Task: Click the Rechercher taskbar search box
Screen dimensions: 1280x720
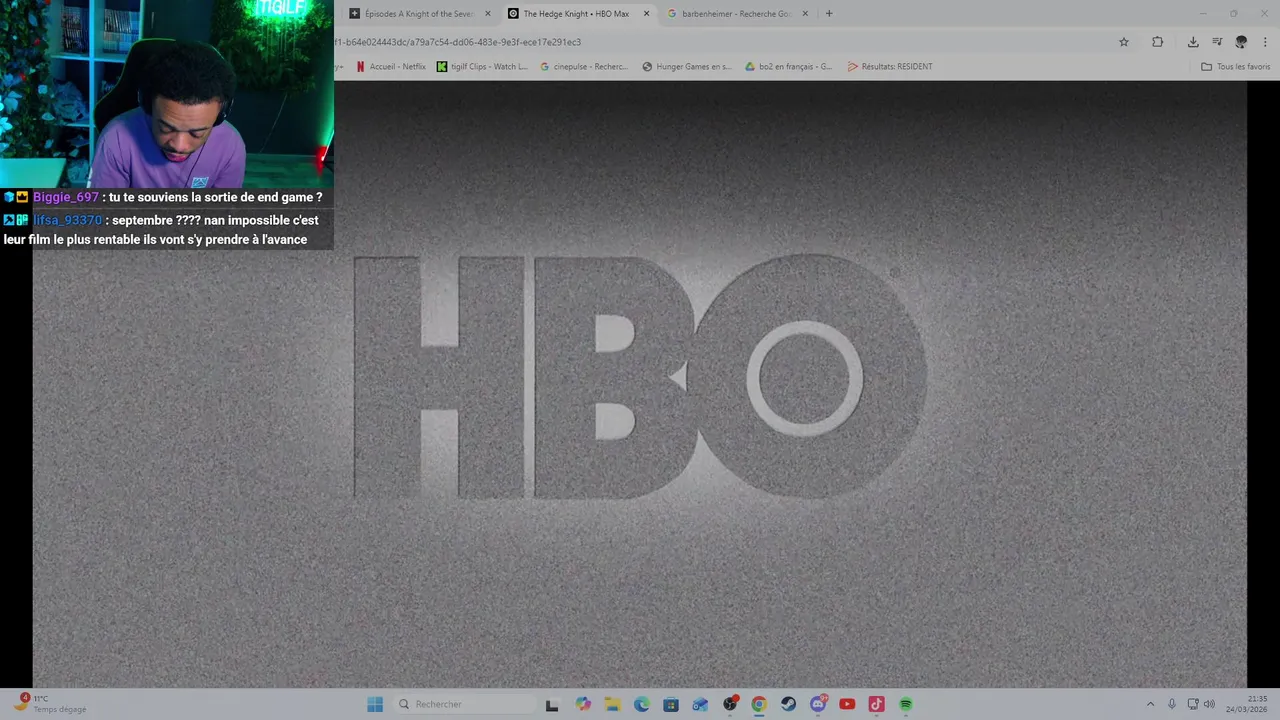Action: click(465, 704)
